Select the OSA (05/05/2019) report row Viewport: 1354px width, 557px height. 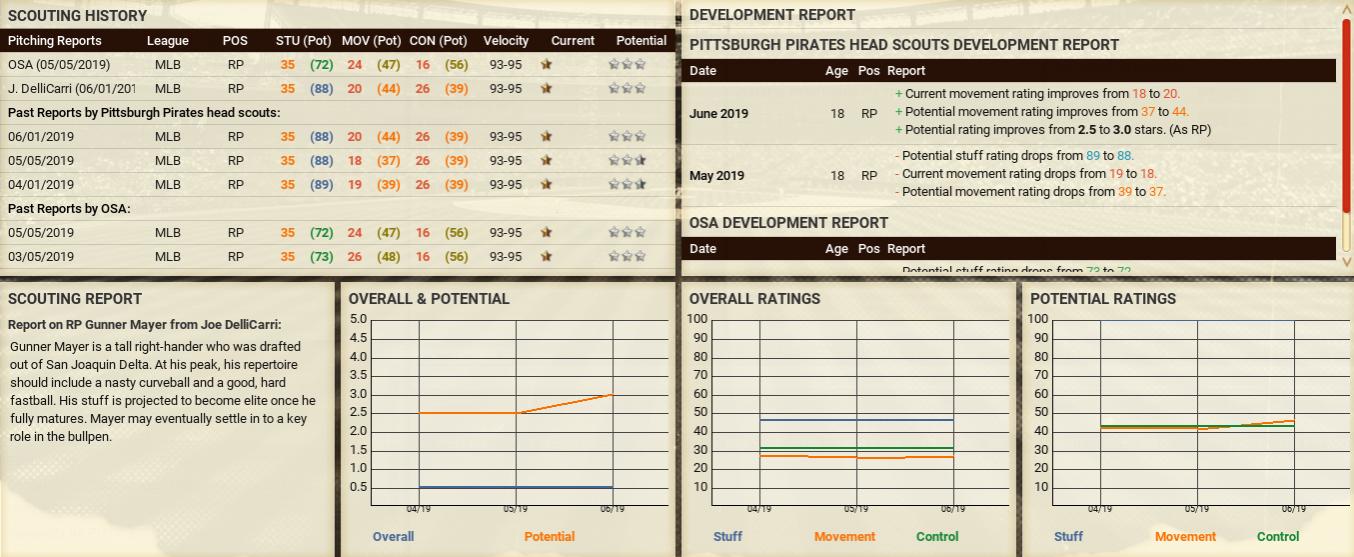pos(59,64)
